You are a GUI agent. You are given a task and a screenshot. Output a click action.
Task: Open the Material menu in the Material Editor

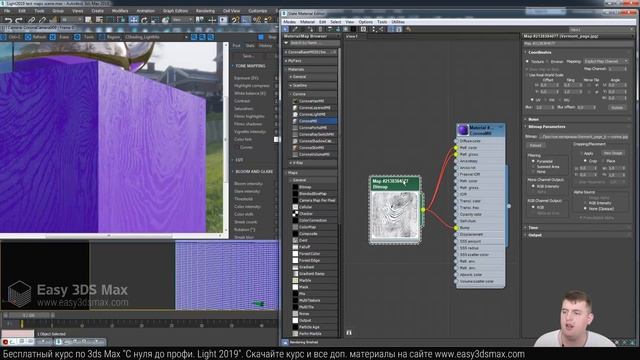307,22
